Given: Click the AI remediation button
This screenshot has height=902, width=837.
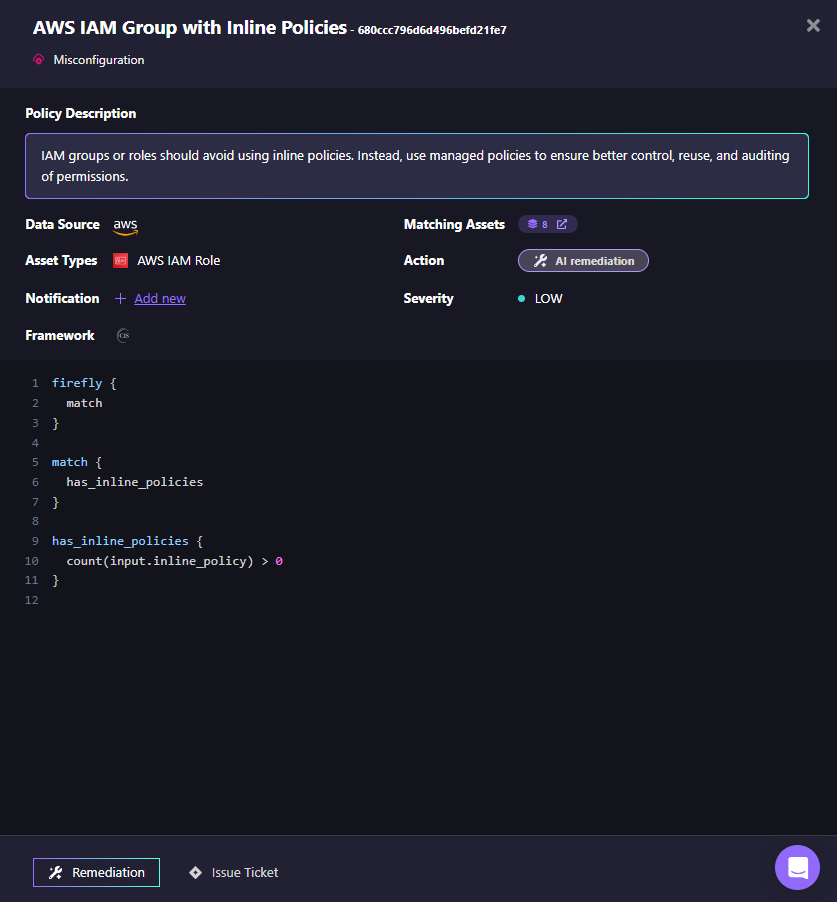Looking at the screenshot, I should coord(583,261).
